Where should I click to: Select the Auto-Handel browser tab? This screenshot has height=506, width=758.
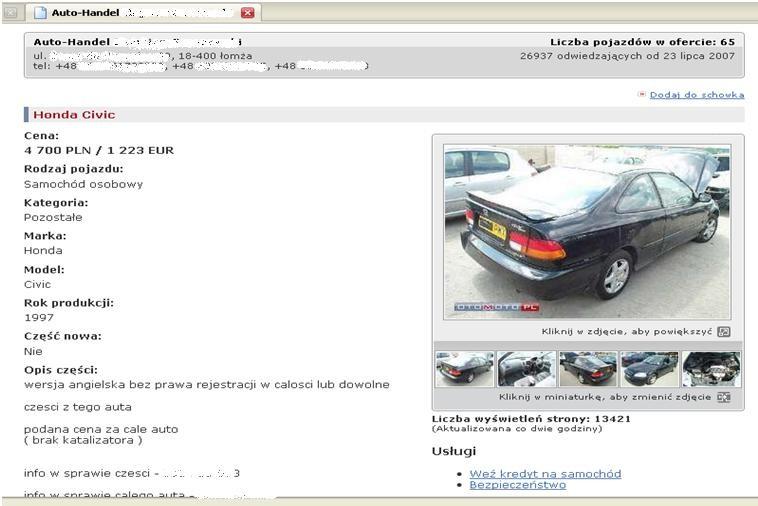pos(144,13)
